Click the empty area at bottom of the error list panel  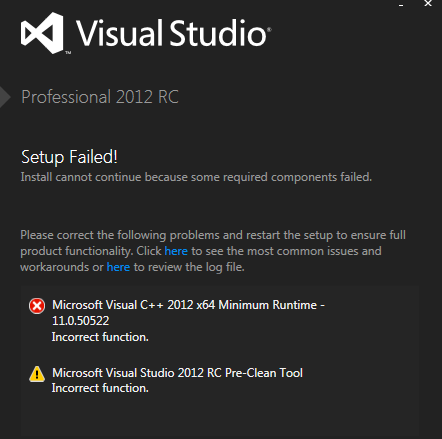220,417
